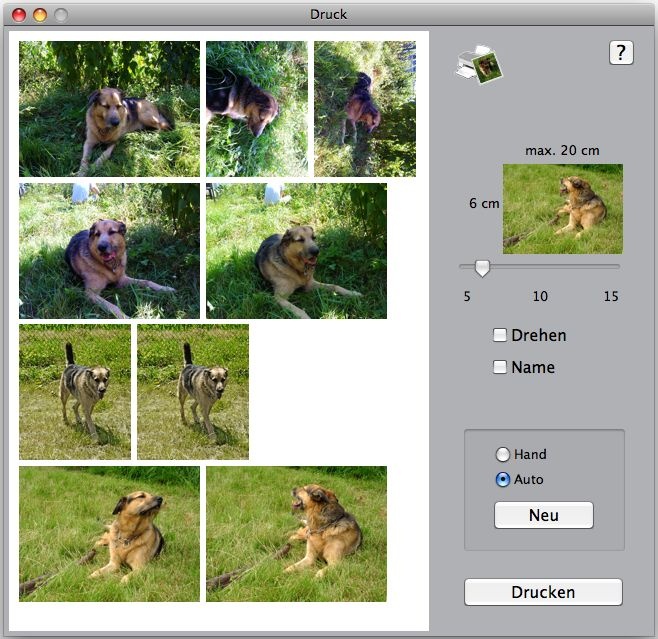Image resolution: width=658 pixels, height=639 pixels.
Task: Select the Auto radio button
Action: 503,479
